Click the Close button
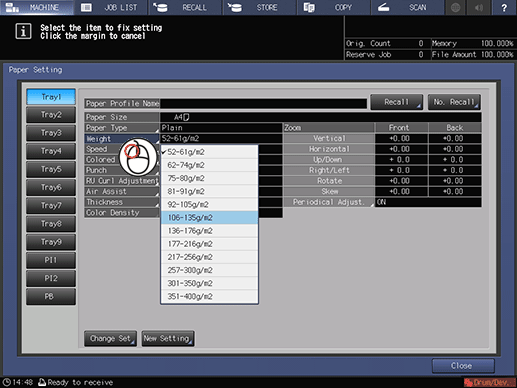517x388 pixels. click(x=463, y=366)
